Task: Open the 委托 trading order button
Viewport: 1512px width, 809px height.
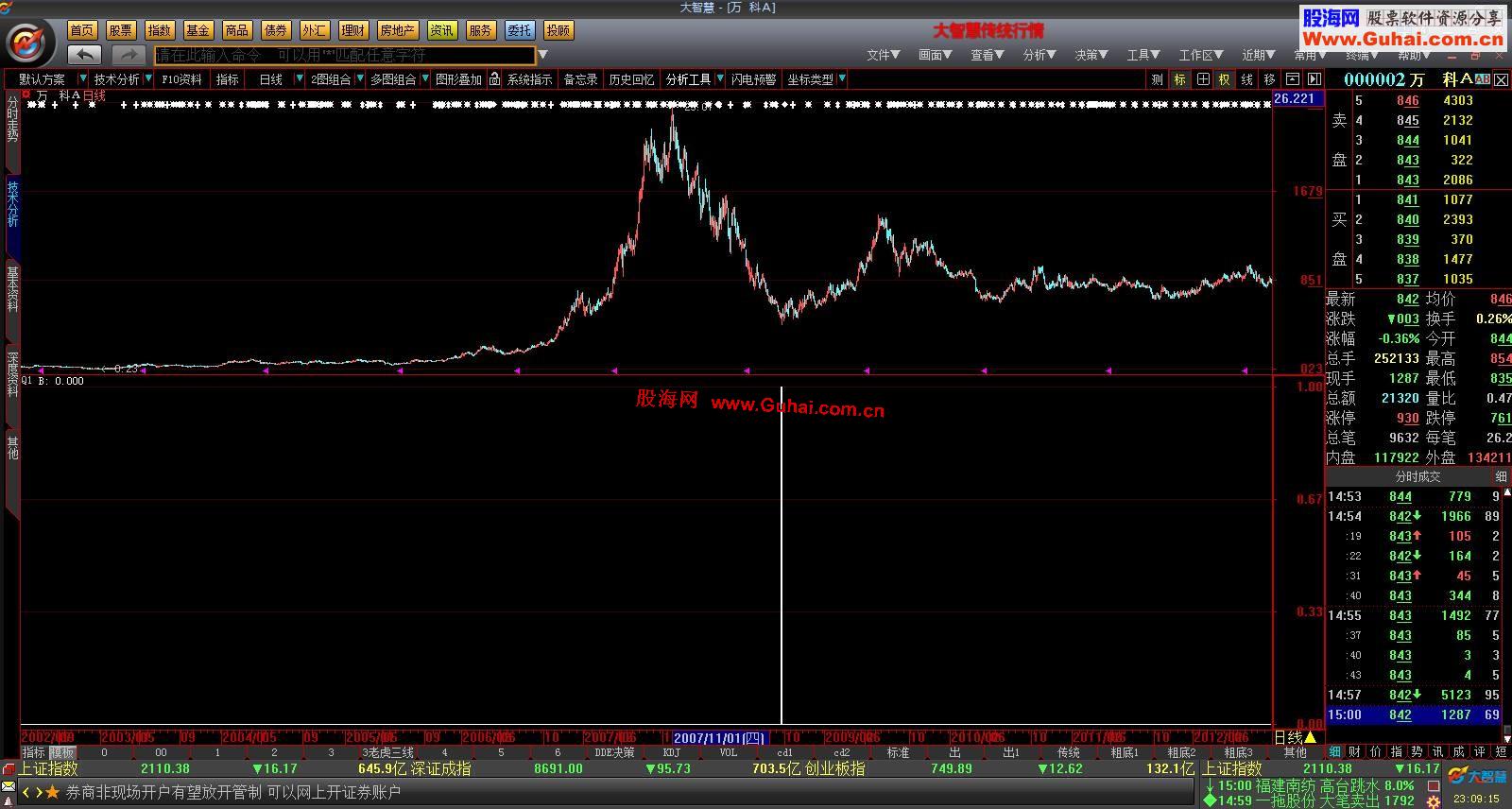Action: 519,30
